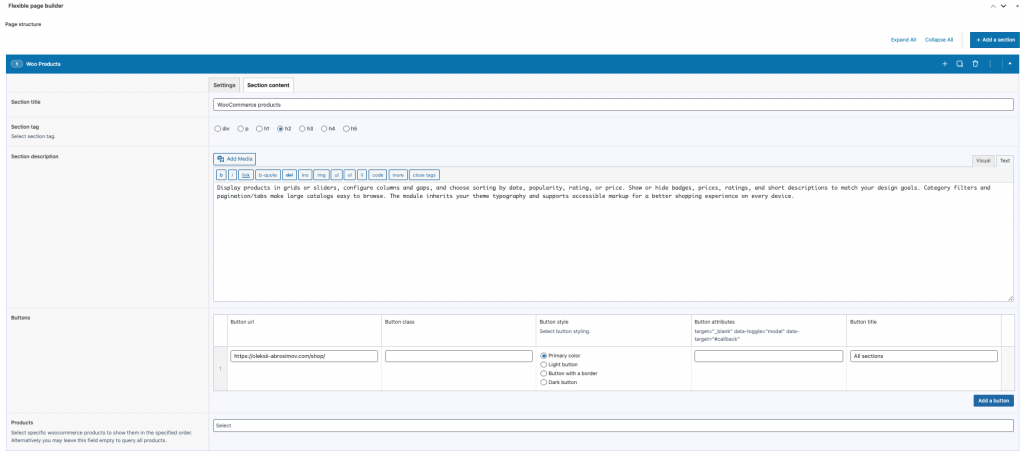Image resolution: width=1024 pixels, height=454 pixels.
Task: Insert a hyperlink with link button
Action: 245,175
